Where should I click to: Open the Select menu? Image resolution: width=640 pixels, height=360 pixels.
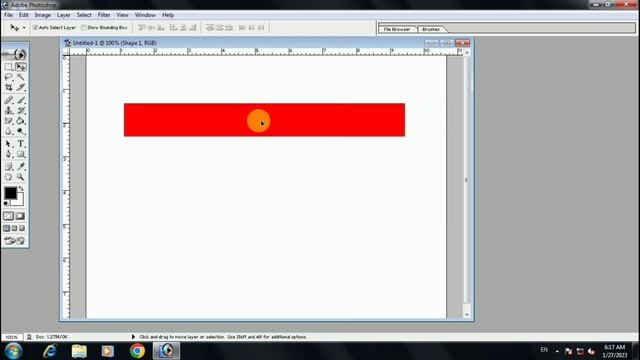(84, 15)
